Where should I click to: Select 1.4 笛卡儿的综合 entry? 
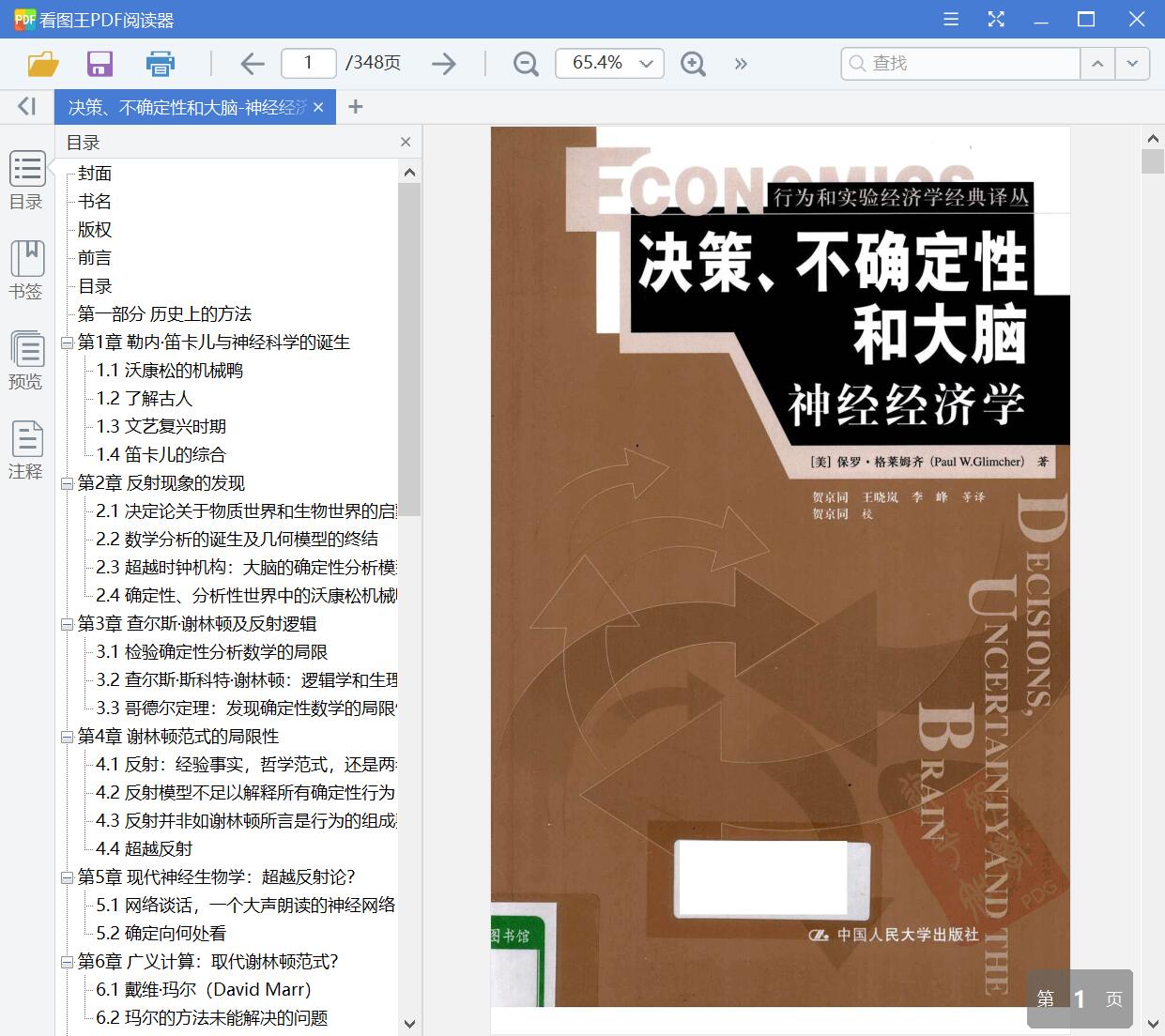coord(161,455)
